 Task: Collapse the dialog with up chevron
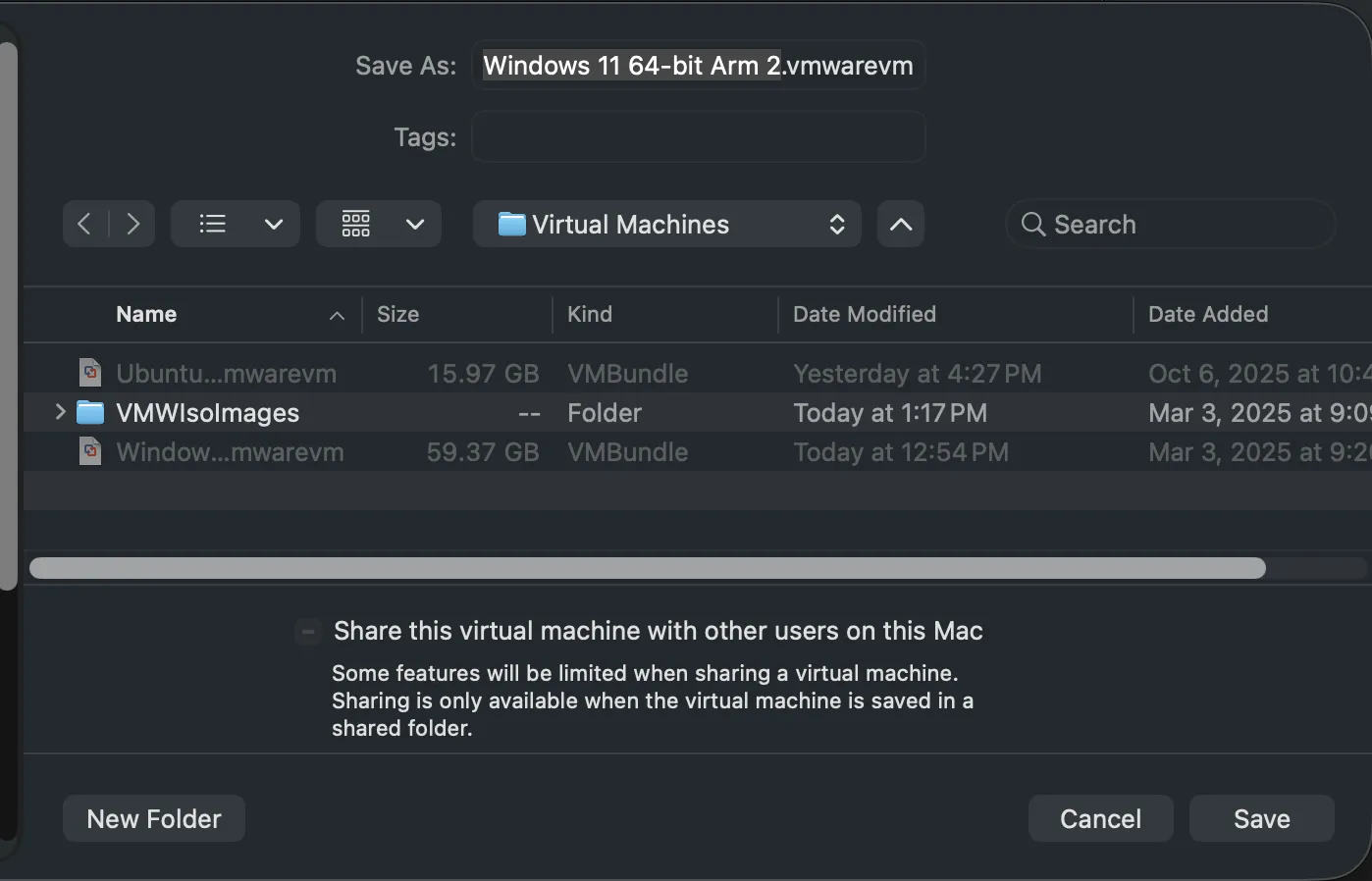click(901, 225)
